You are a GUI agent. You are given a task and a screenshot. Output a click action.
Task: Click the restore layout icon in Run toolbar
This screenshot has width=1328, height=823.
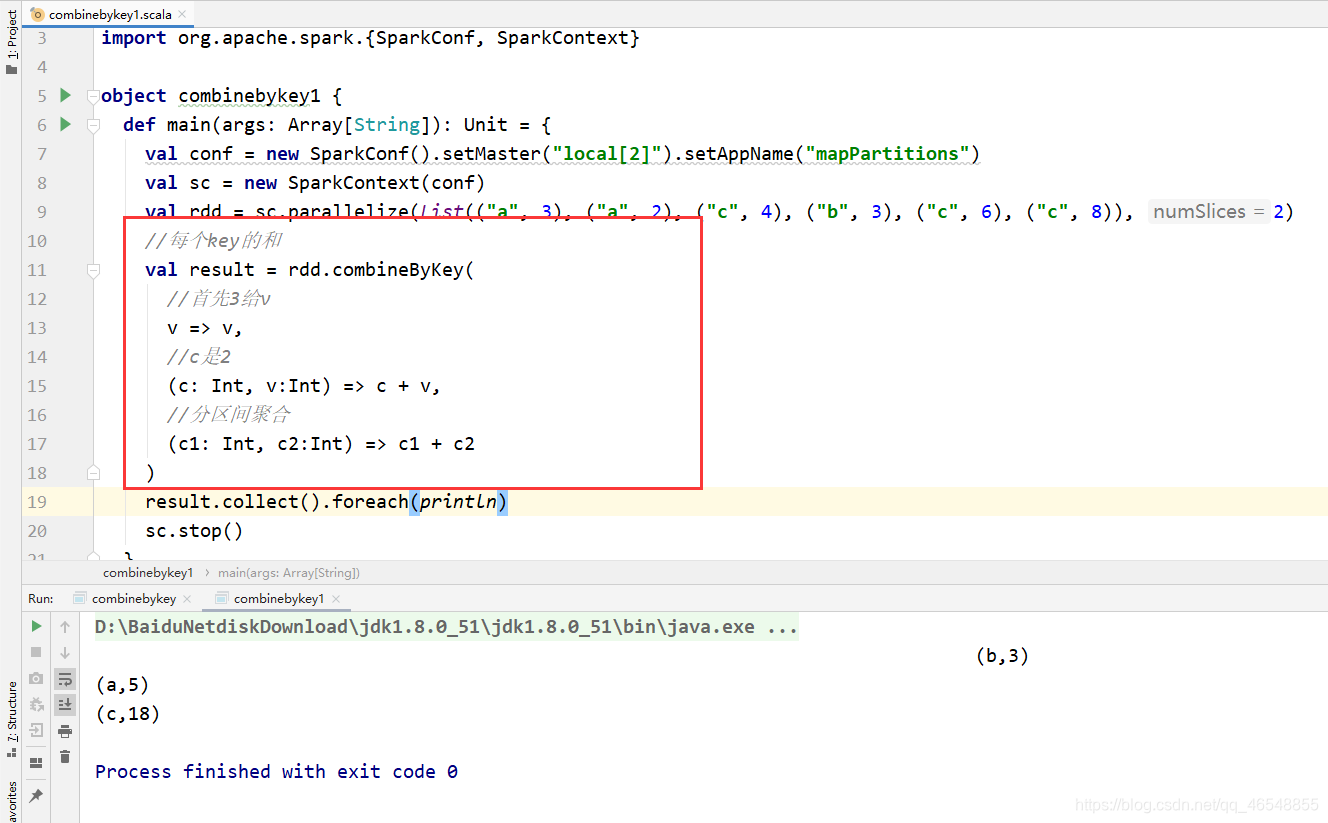click(36, 762)
